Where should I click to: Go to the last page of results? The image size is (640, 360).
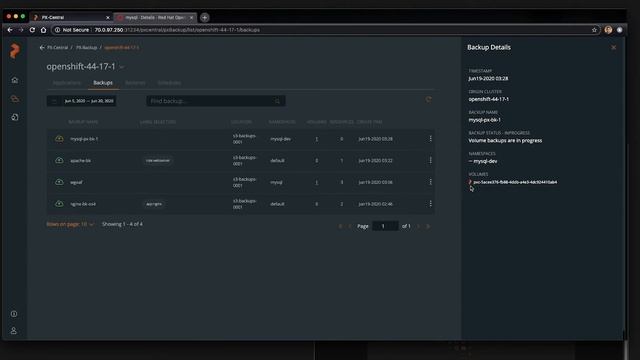pos(428,226)
